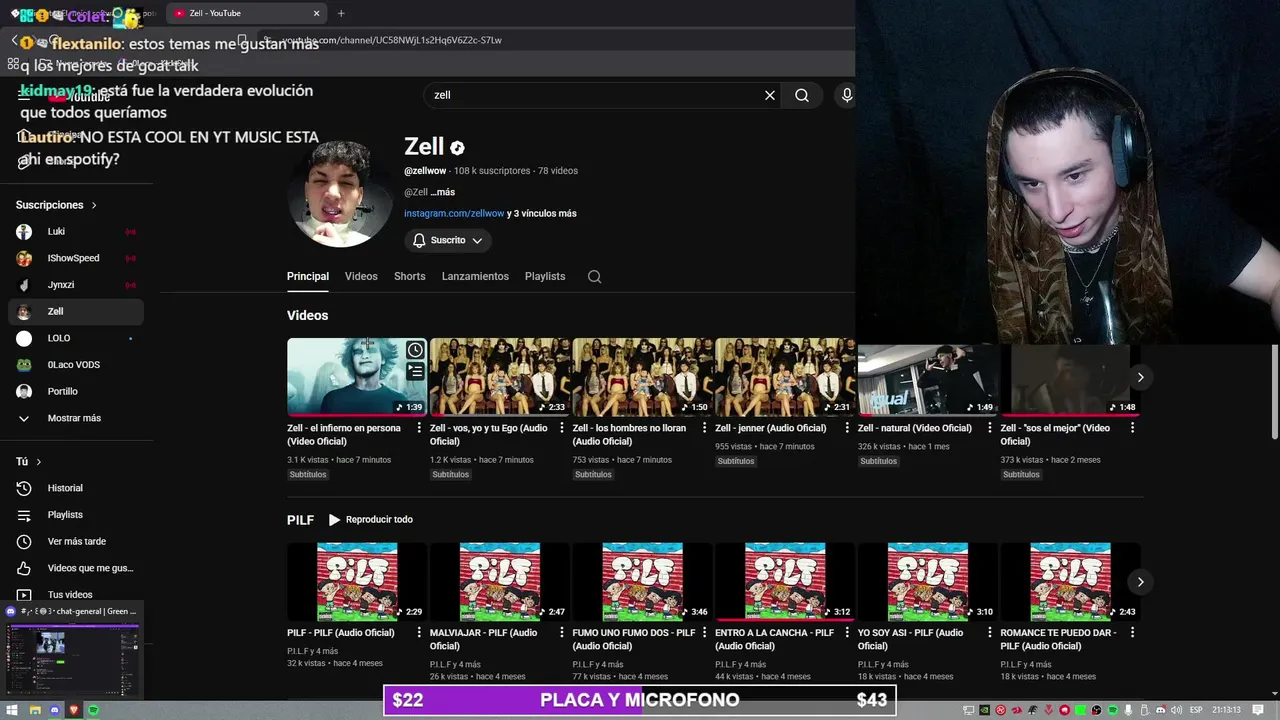Expand channel description '...más'
Image resolution: width=1280 pixels, height=720 pixels.
(x=443, y=192)
